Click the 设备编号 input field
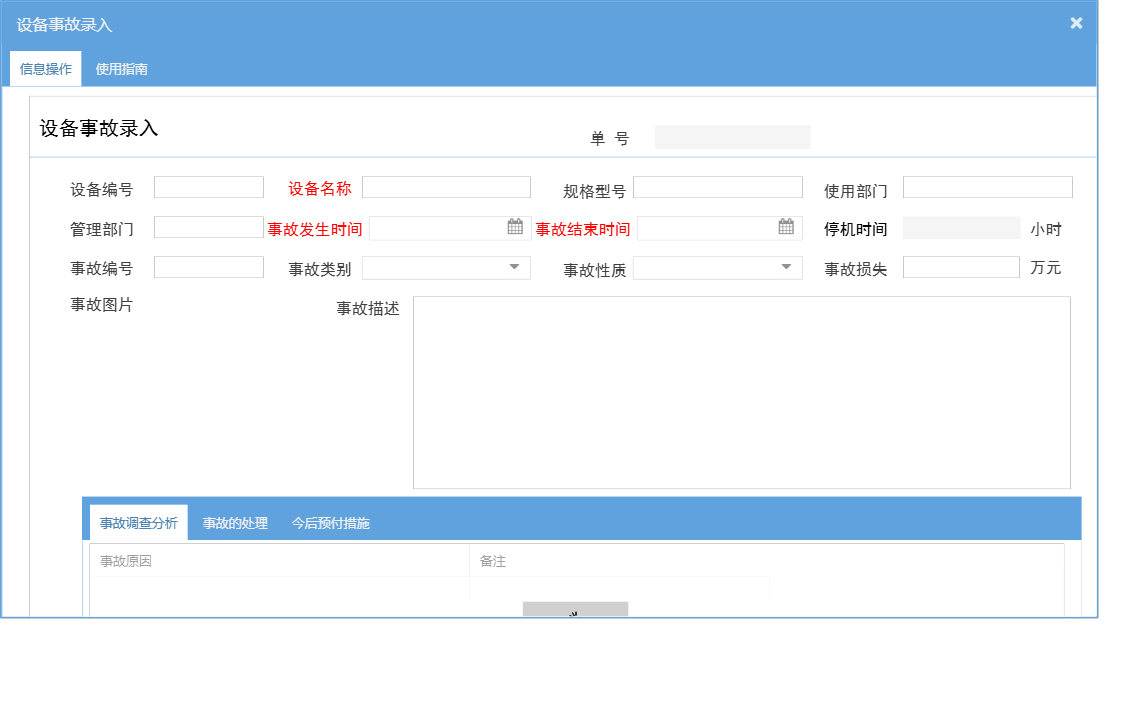Screen dimensions: 1131x725 pyautogui.click(x=208, y=187)
